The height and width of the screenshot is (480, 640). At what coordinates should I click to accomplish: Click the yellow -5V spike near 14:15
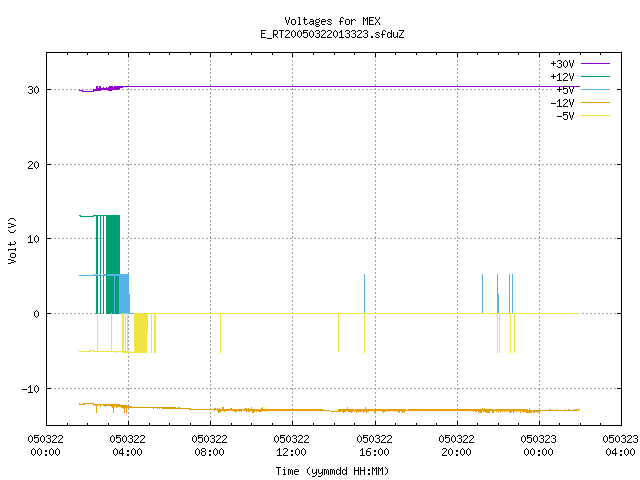pyautogui.click(x=338, y=333)
